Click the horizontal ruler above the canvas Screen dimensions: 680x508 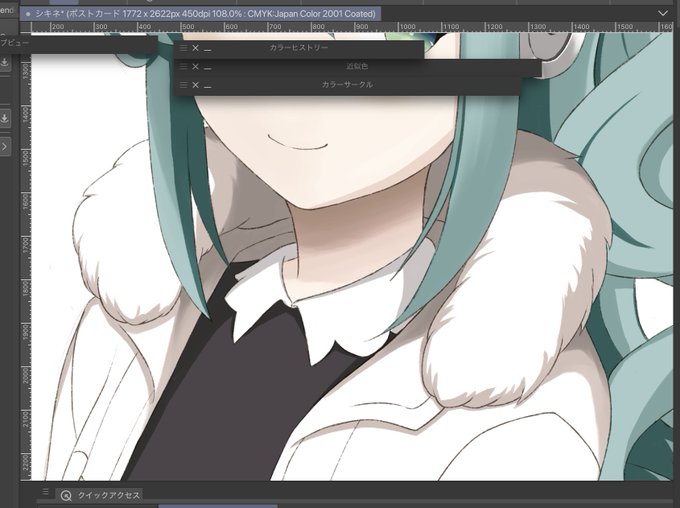click(x=351, y=27)
